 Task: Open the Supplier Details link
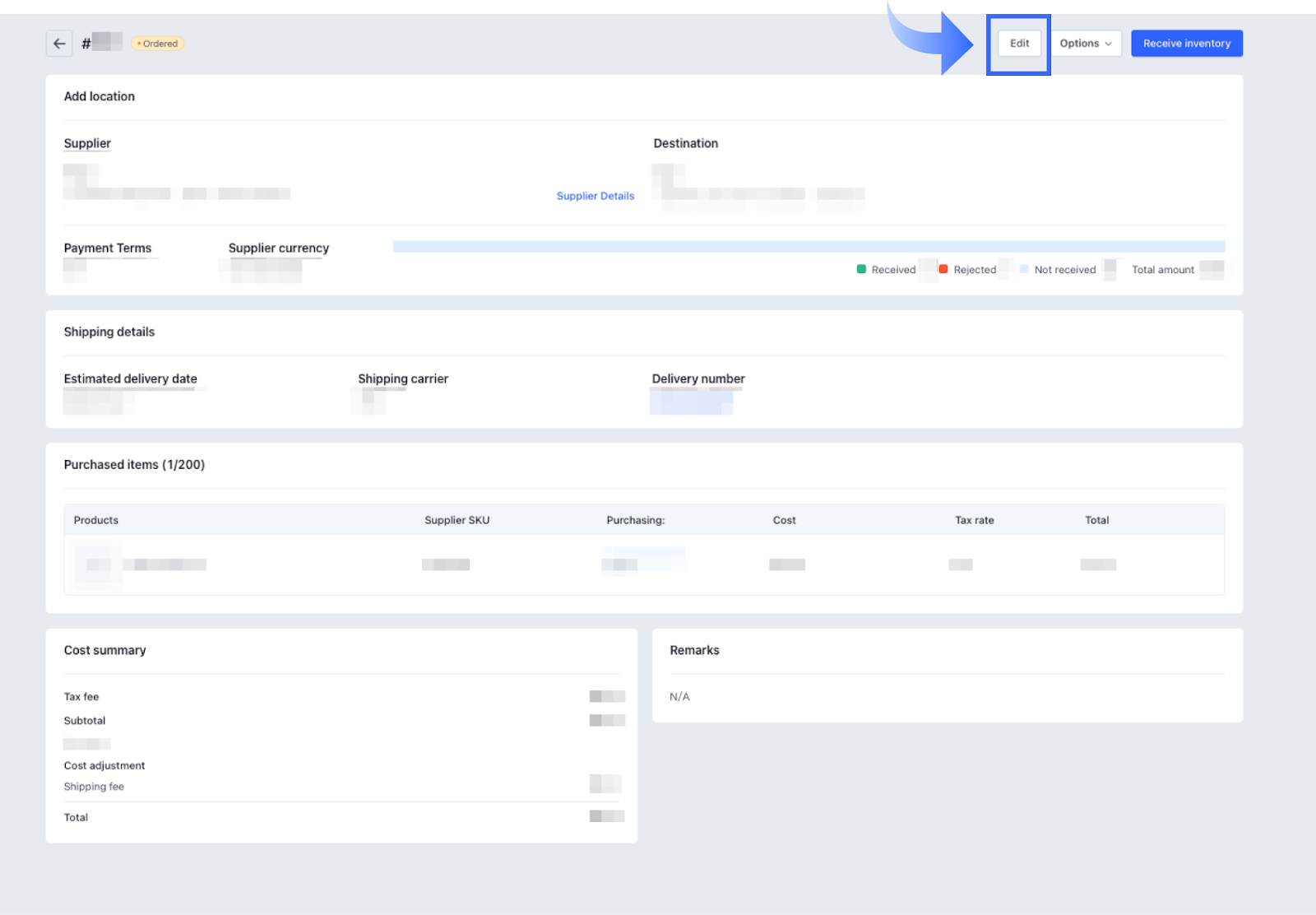click(595, 196)
